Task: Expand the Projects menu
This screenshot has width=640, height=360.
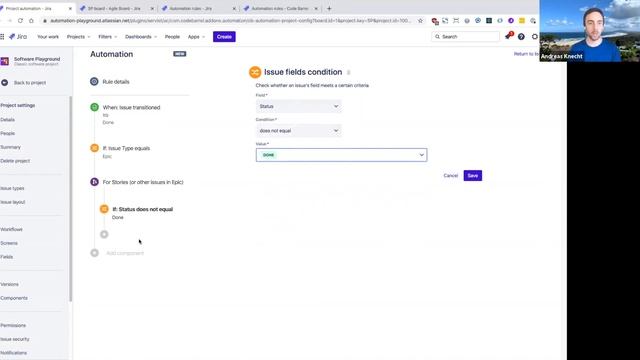Action: [x=78, y=37]
